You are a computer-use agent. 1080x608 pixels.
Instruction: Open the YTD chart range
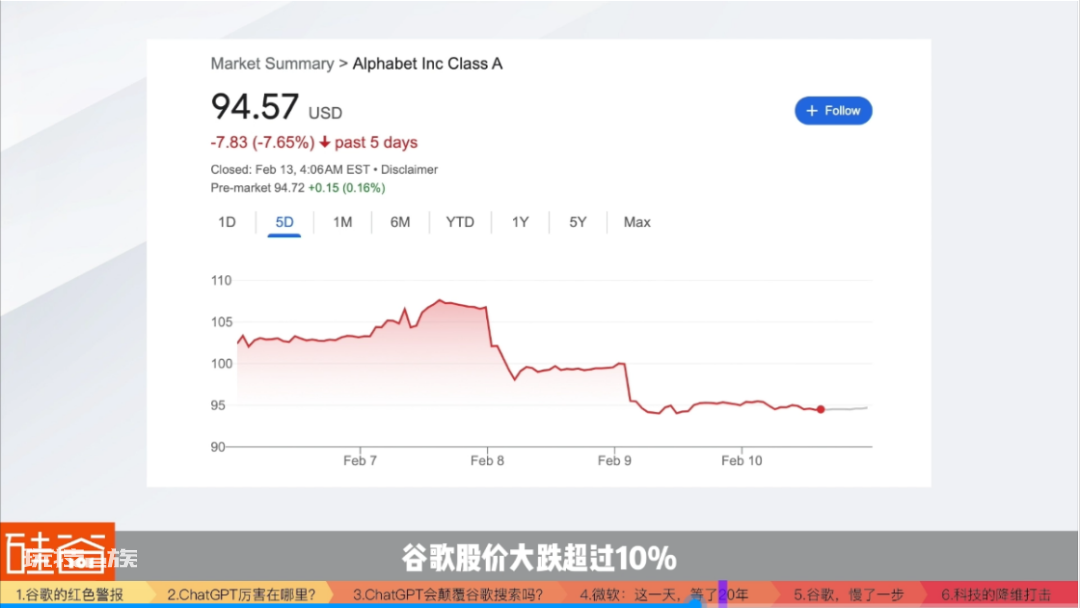pyautogui.click(x=459, y=222)
